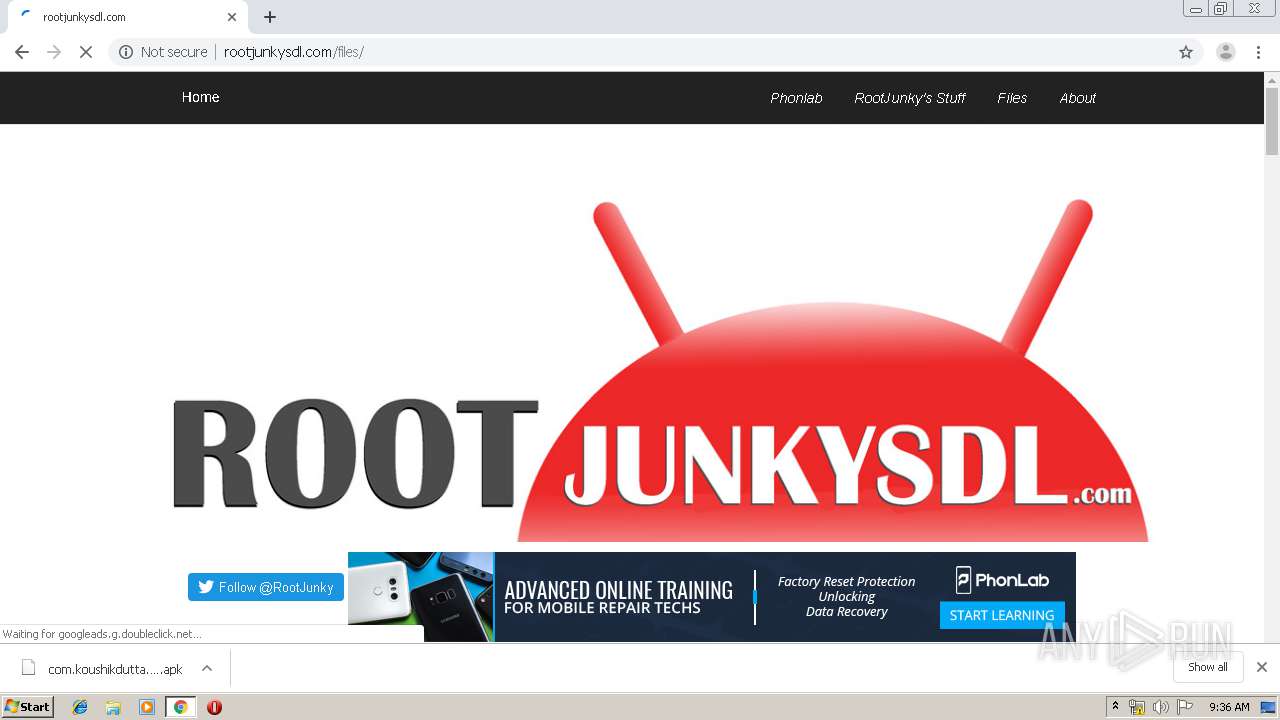The height and width of the screenshot is (720, 1280).
Task: Open the Windows Start menu
Action: tap(28, 706)
